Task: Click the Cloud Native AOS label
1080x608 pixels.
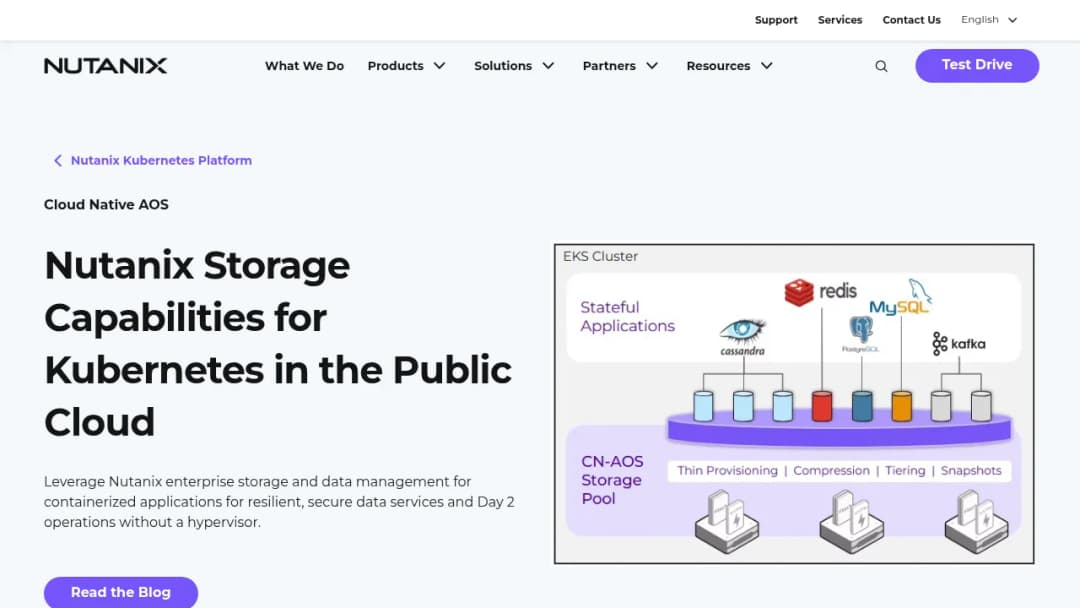Action: coord(106,205)
